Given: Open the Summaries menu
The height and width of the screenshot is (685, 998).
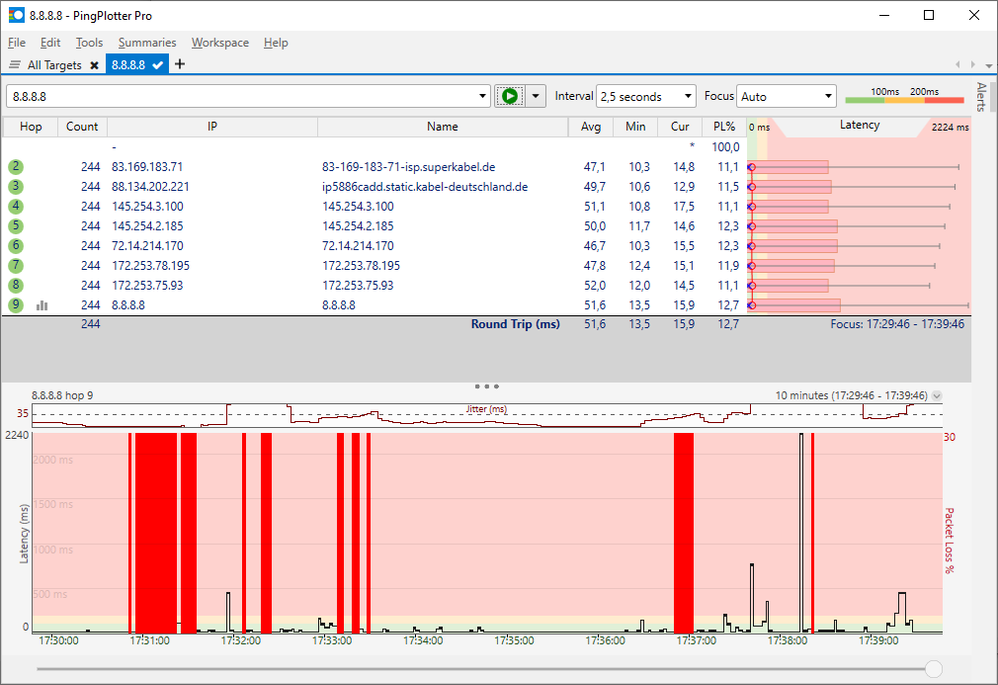Looking at the screenshot, I should coord(147,43).
